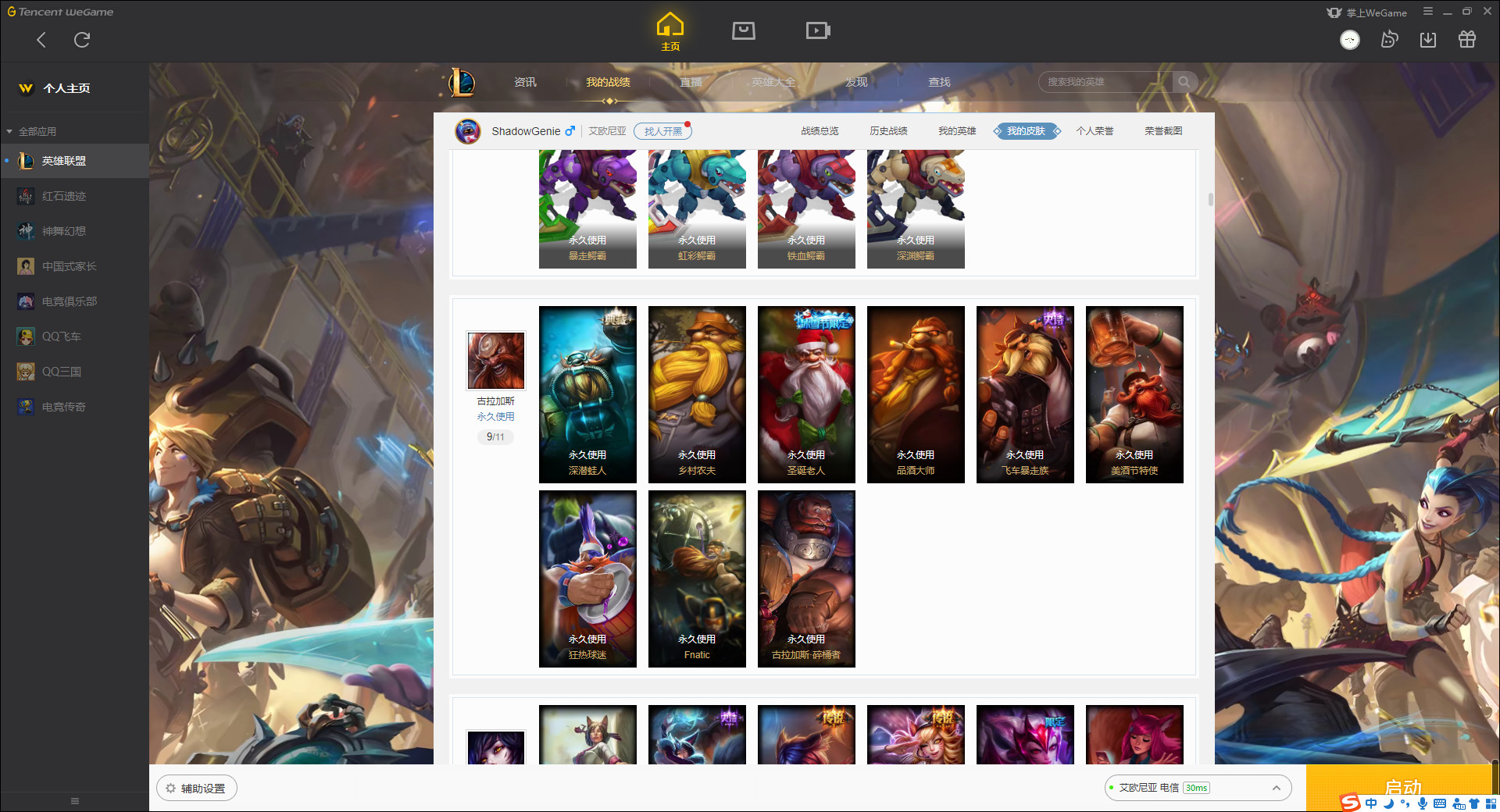Click the League of Legends logo
This screenshot has height=812, width=1500.
click(462, 82)
